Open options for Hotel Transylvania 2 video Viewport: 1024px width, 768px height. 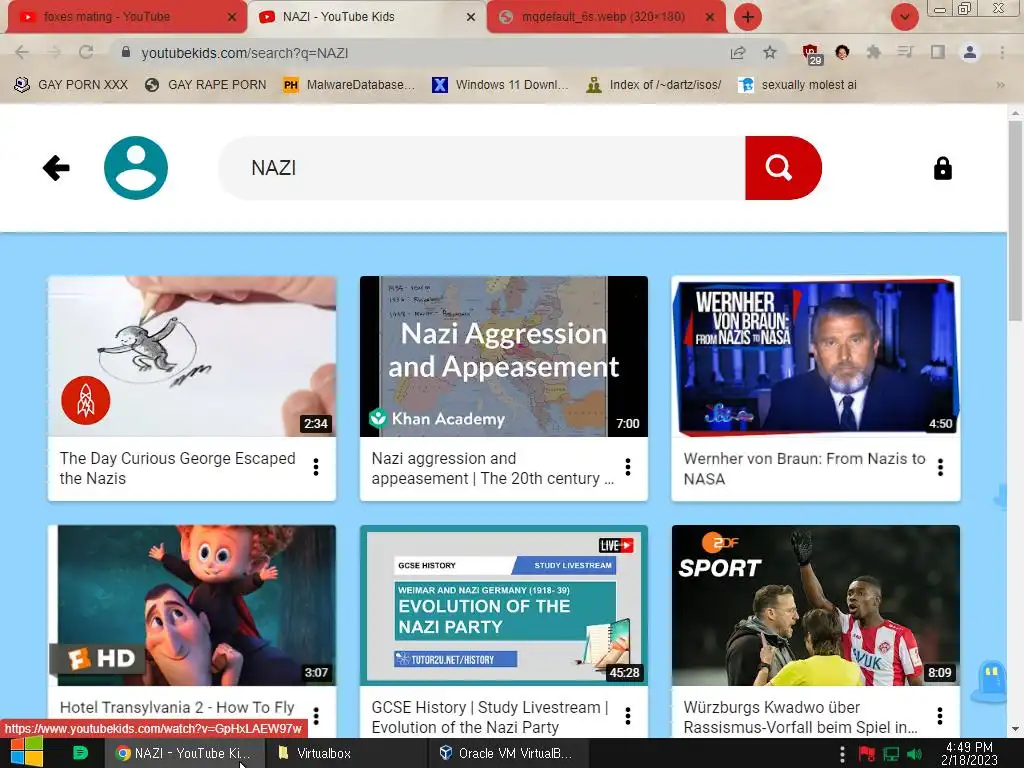click(x=316, y=716)
